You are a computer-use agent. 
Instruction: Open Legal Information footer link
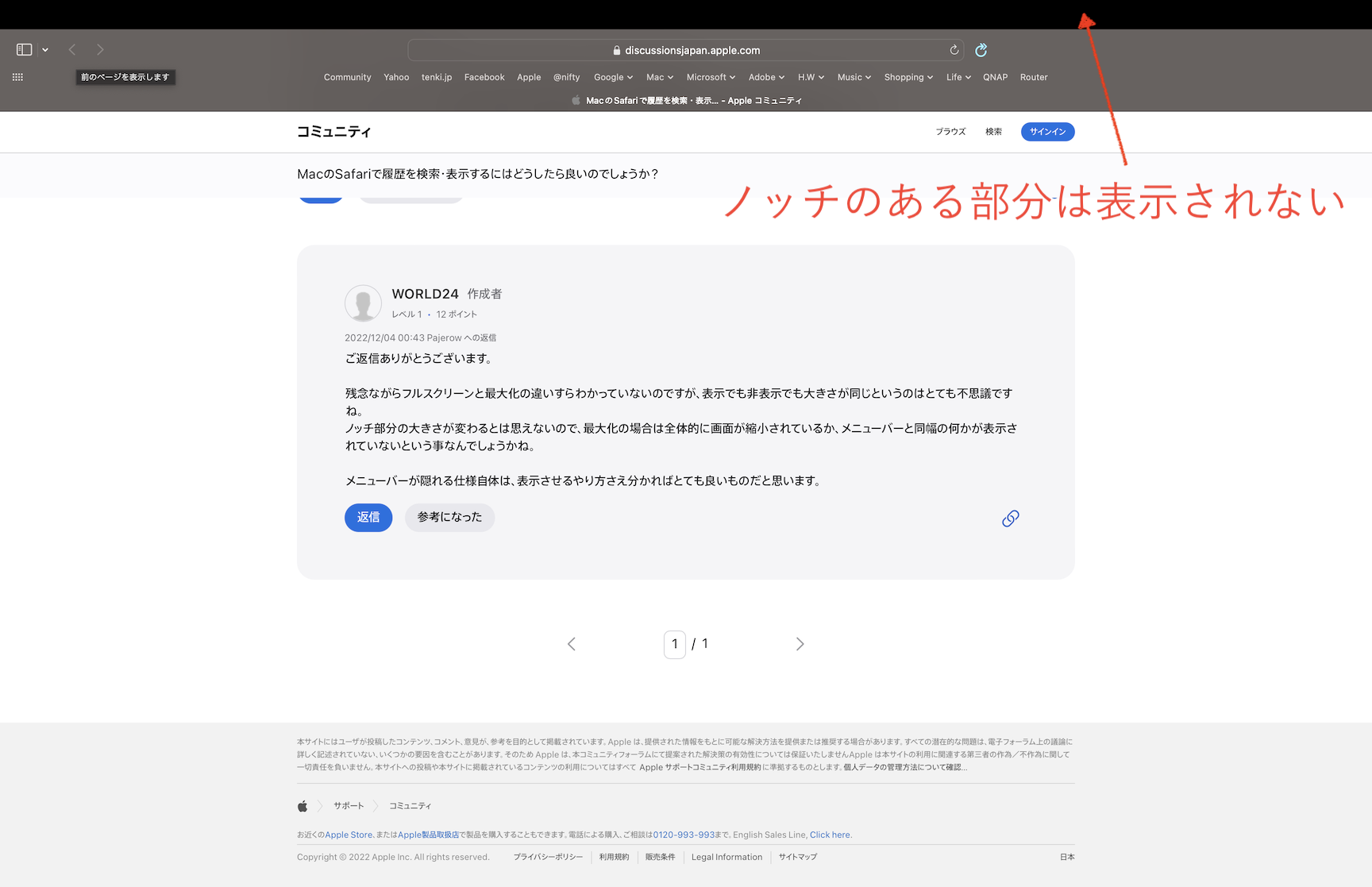726,857
